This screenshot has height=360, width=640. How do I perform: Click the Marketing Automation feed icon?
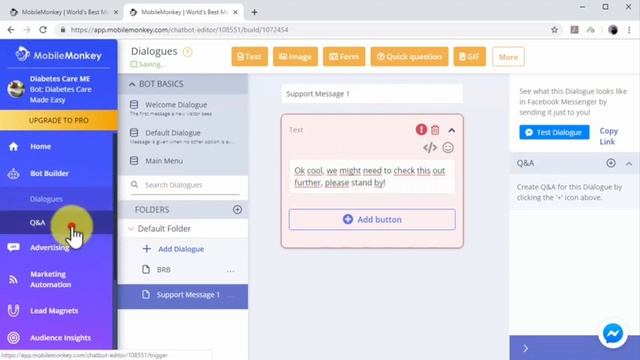pos(13,280)
